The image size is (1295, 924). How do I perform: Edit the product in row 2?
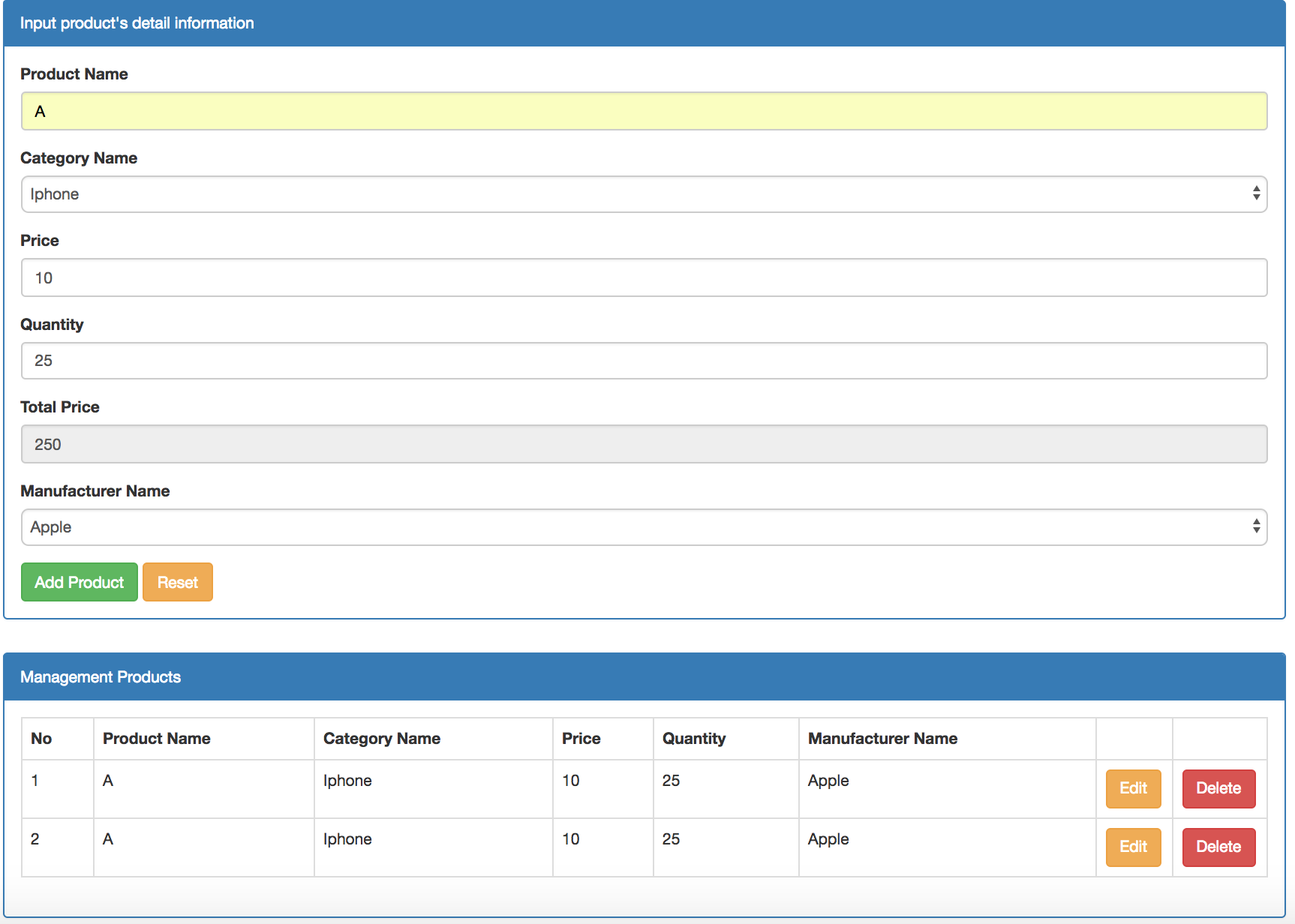pos(1133,847)
